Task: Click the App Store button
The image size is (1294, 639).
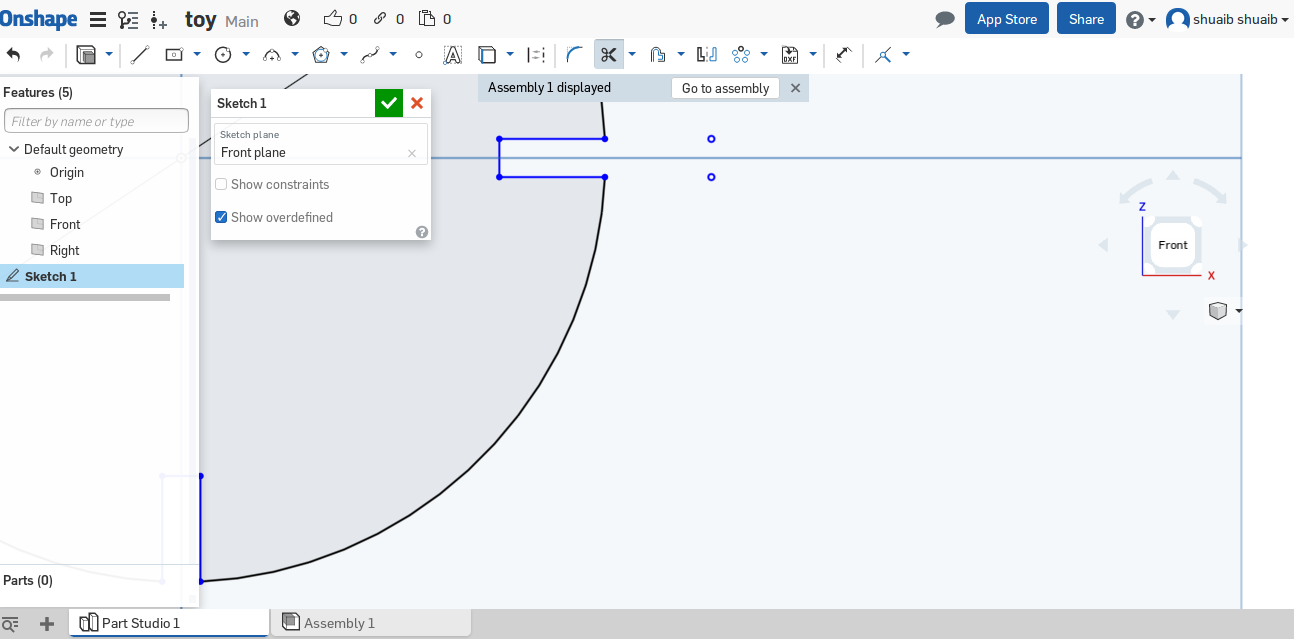Action: point(1007,19)
